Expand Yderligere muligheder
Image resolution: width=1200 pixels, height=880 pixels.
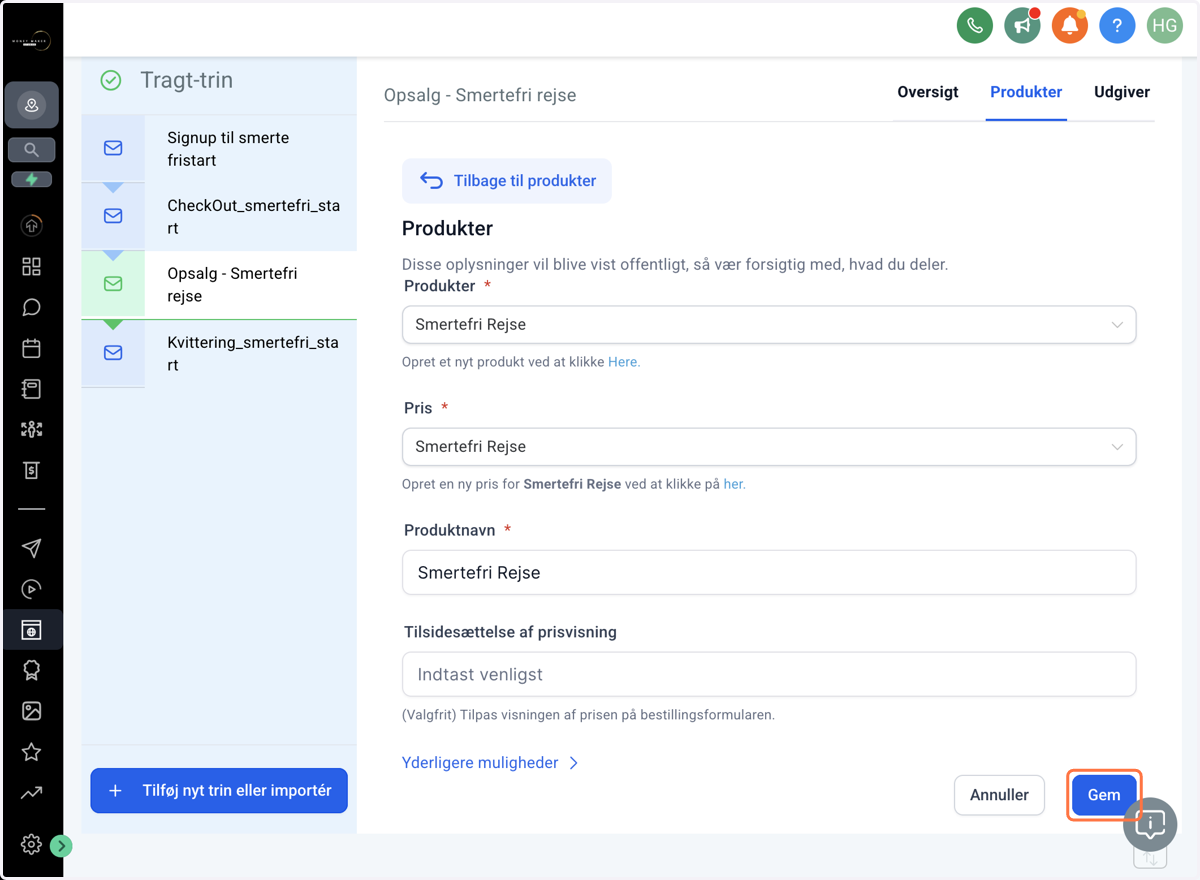(x=490, y=763)
